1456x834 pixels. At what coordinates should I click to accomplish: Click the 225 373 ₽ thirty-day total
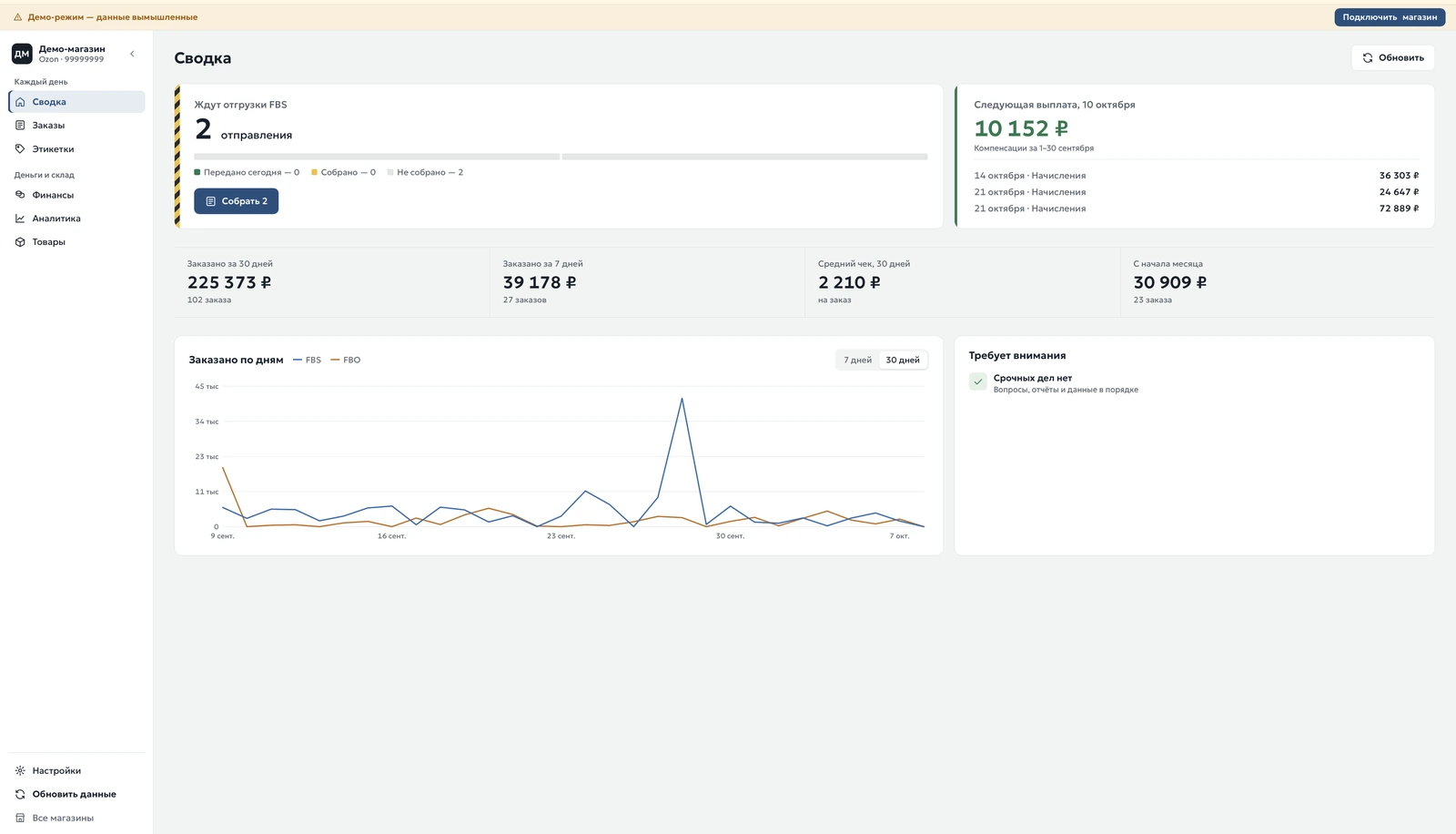(229, 282)
